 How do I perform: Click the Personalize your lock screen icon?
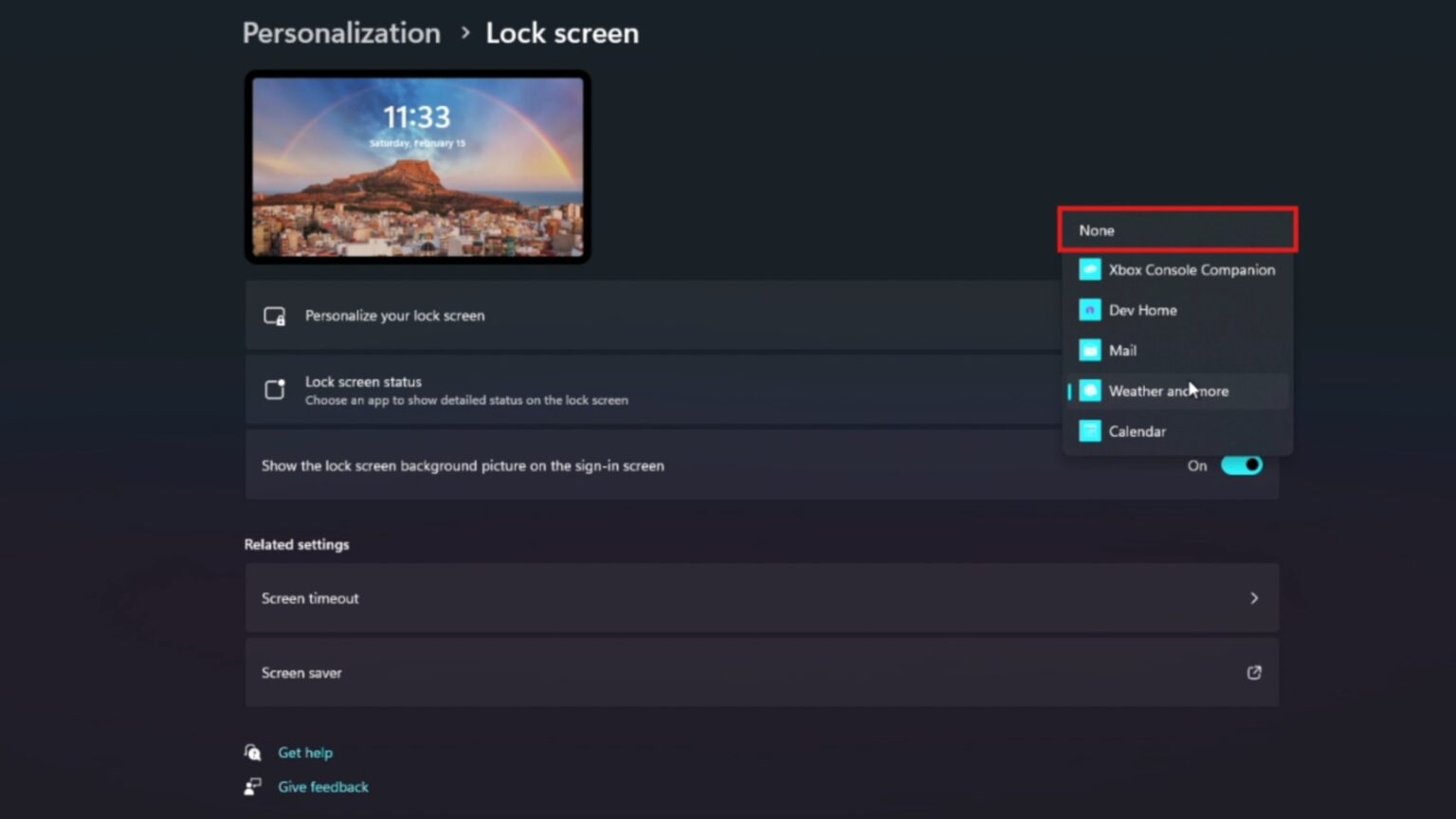pos(273,316)
